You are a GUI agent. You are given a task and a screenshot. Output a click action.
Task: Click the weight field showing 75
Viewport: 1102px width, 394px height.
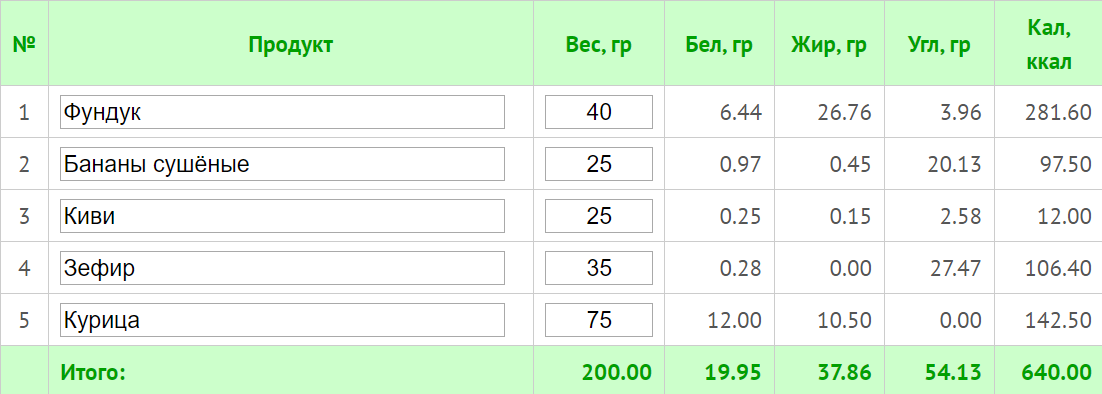coord(599,320)
